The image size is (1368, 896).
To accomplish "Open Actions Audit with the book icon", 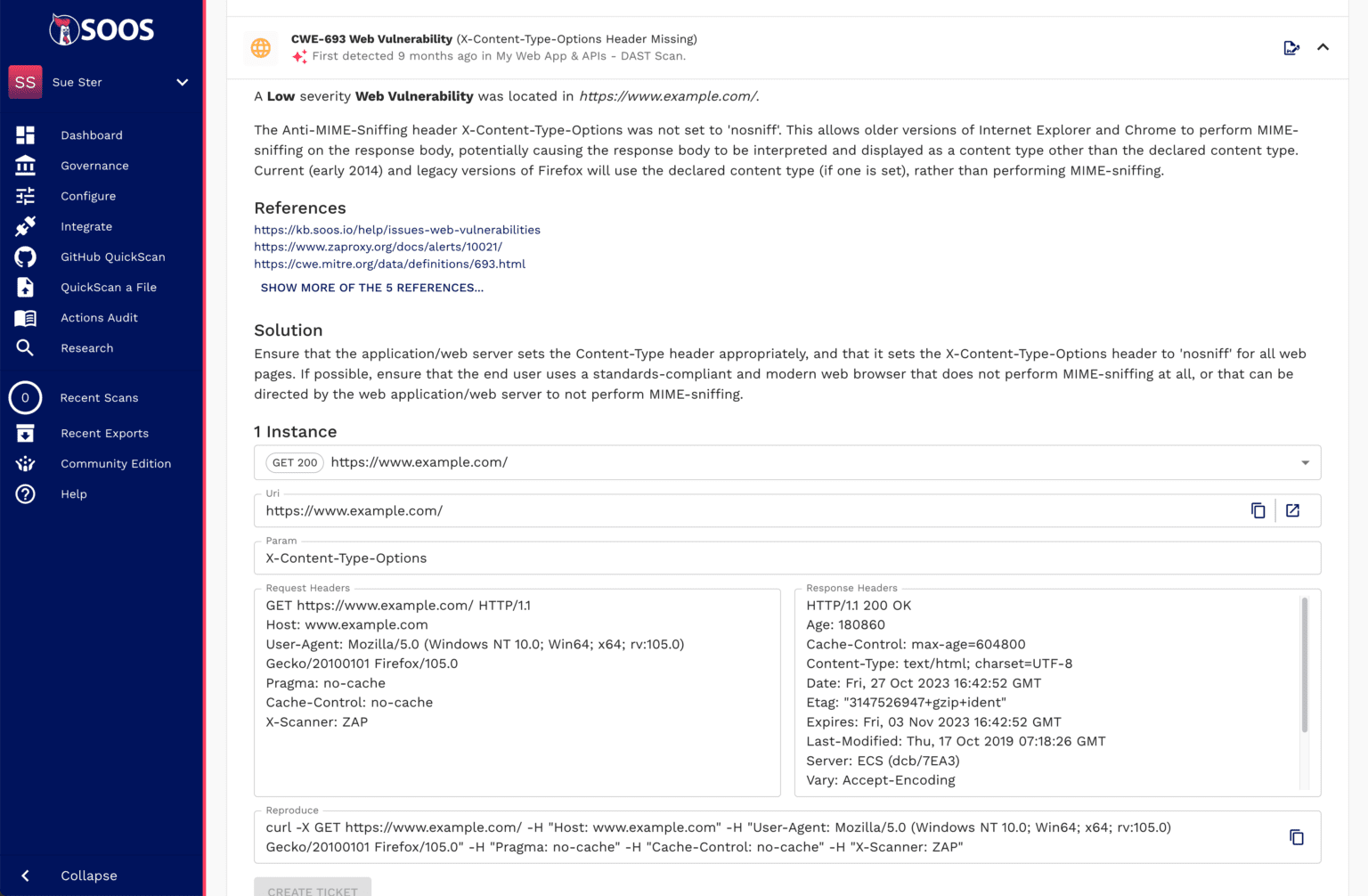I will [25, 317].
